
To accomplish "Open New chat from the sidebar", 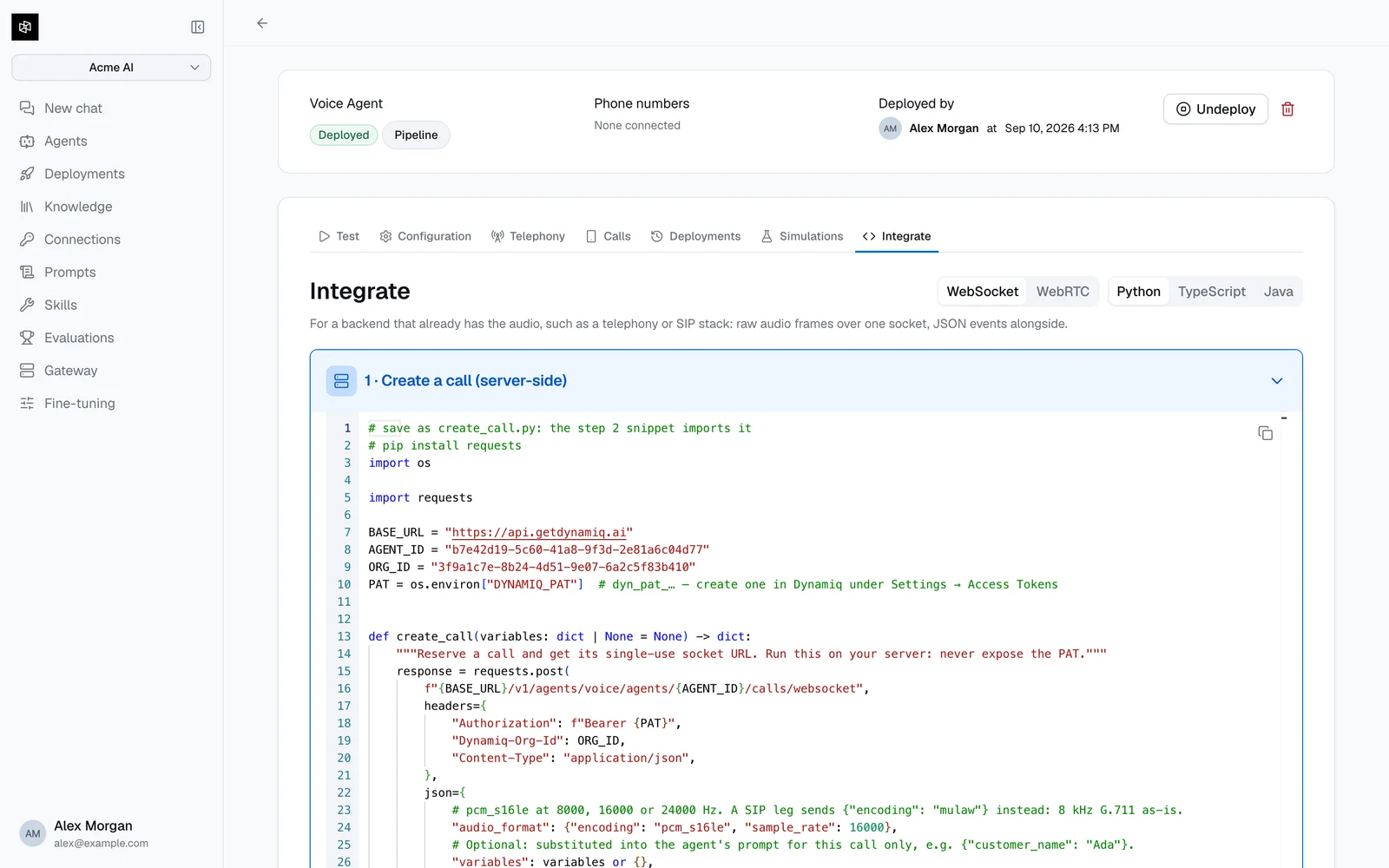I will click(x=111, y=108).
